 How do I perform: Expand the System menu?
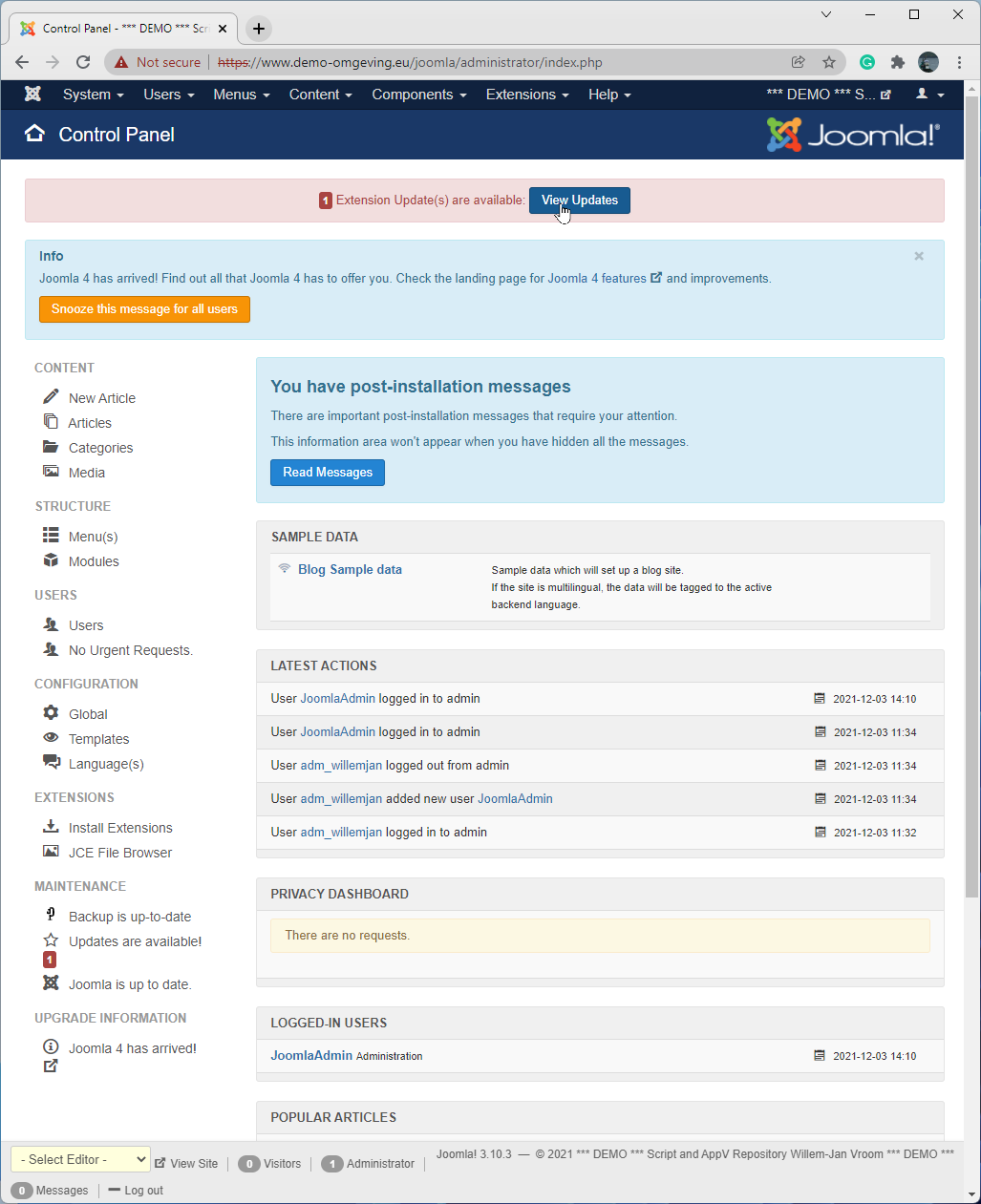pos(93,95)
